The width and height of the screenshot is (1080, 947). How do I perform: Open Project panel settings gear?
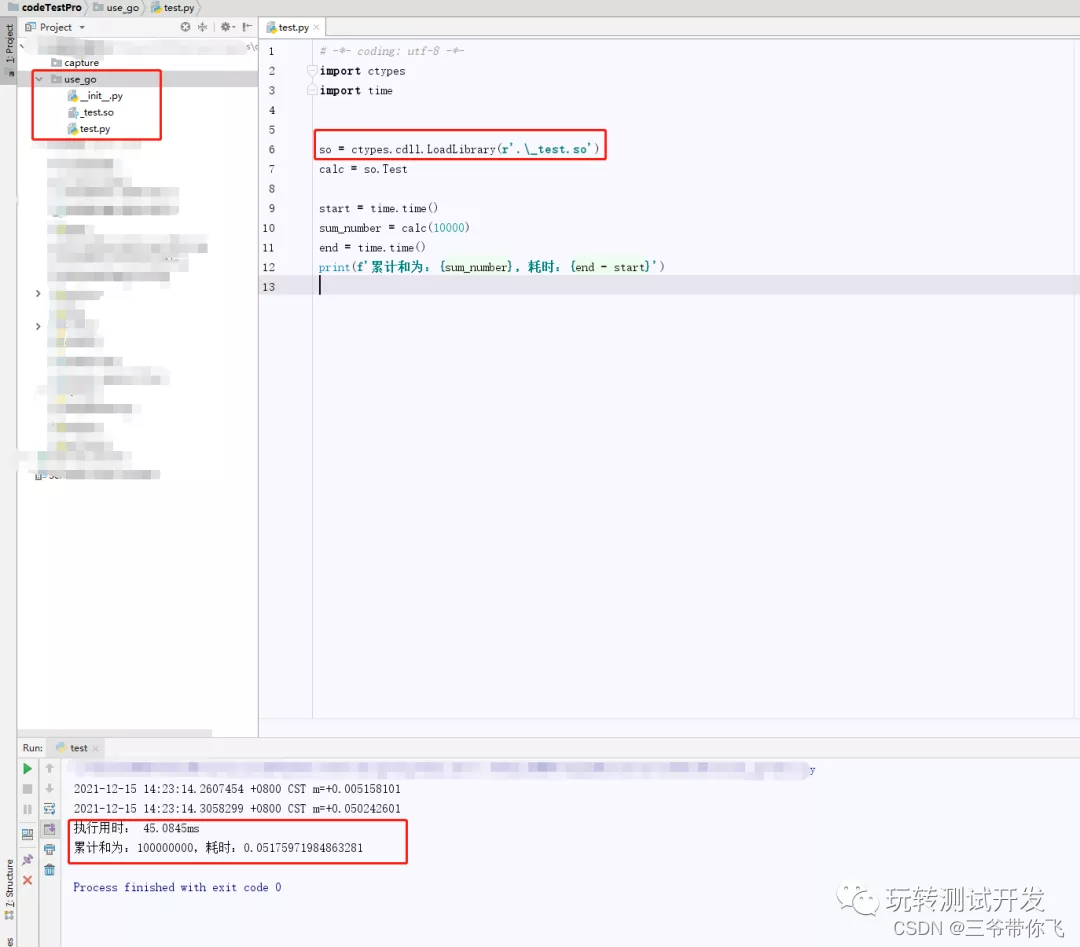click(226, 27)
